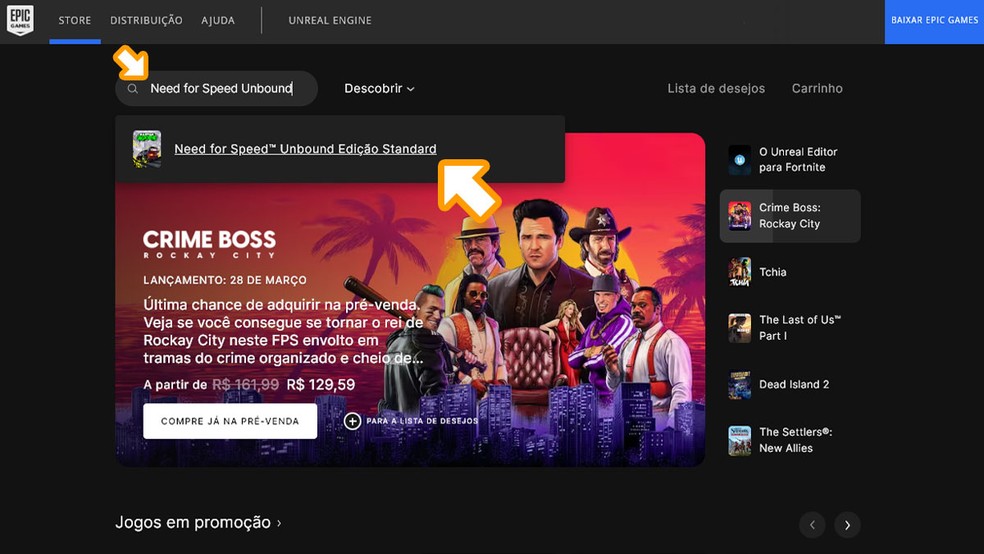Expand the Descobrir dropdown

click(379, 89)
